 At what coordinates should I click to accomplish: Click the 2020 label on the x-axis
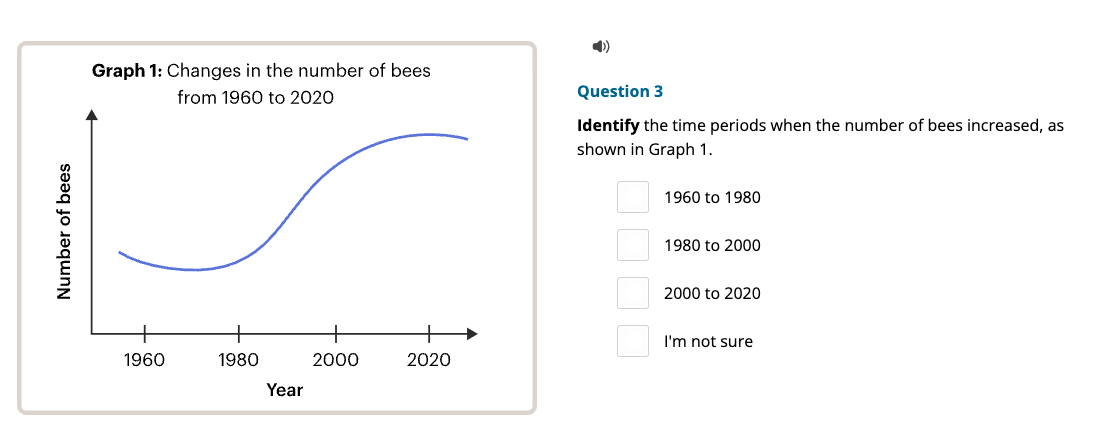(429, 360)
